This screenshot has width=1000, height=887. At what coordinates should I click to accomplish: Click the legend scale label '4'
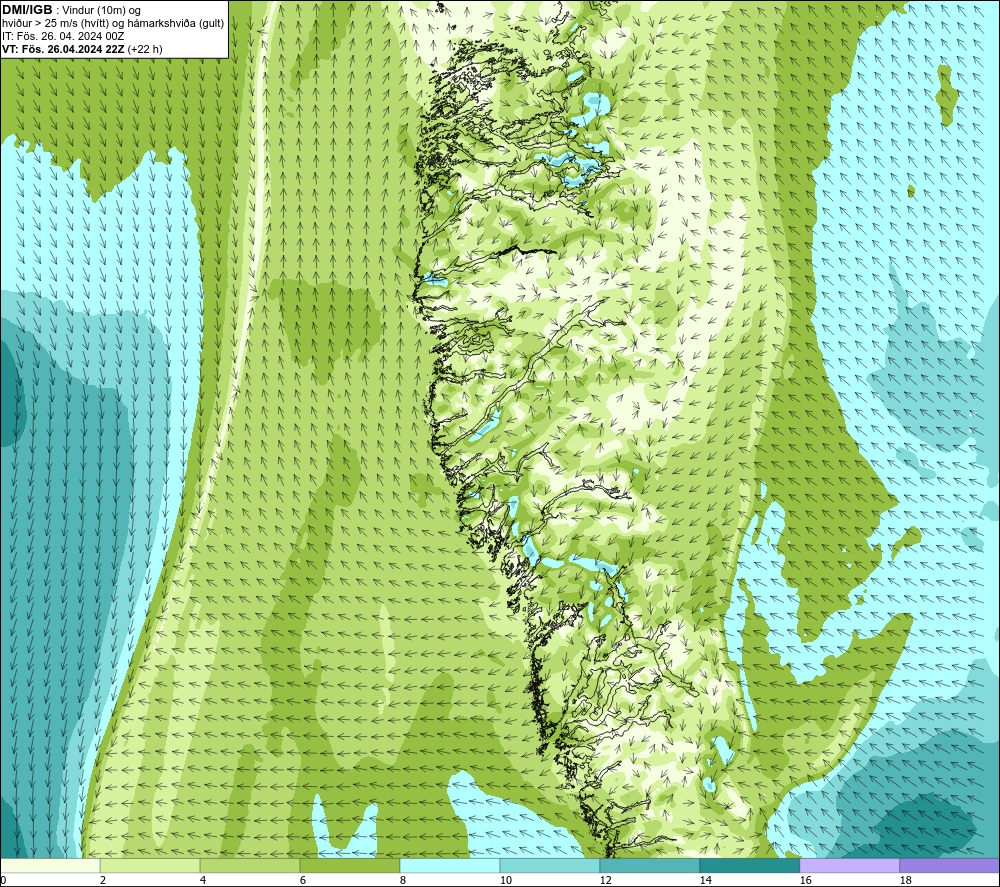(x=203, y=880)
